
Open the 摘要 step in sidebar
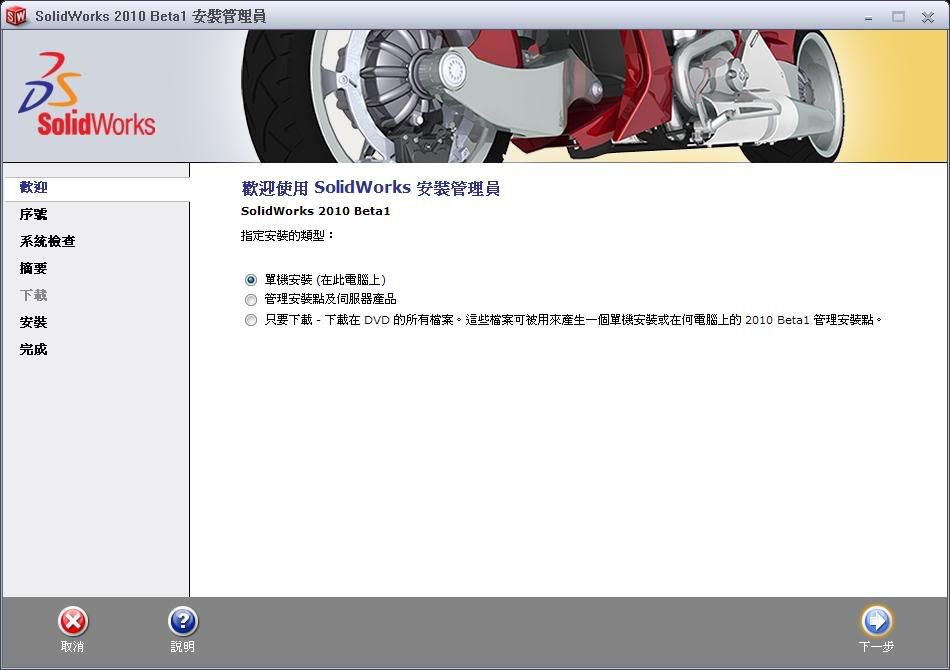click(x=33, y=268)
